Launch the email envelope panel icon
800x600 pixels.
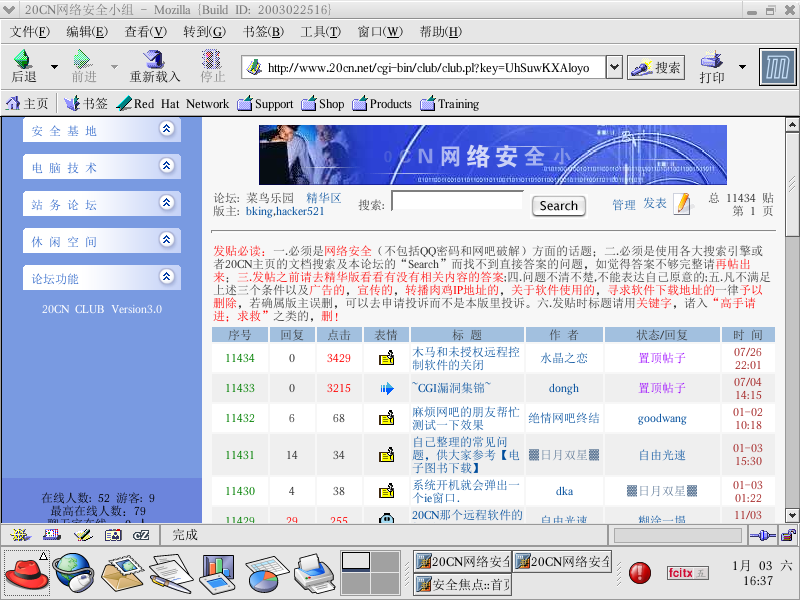click(x=123, y=573)
